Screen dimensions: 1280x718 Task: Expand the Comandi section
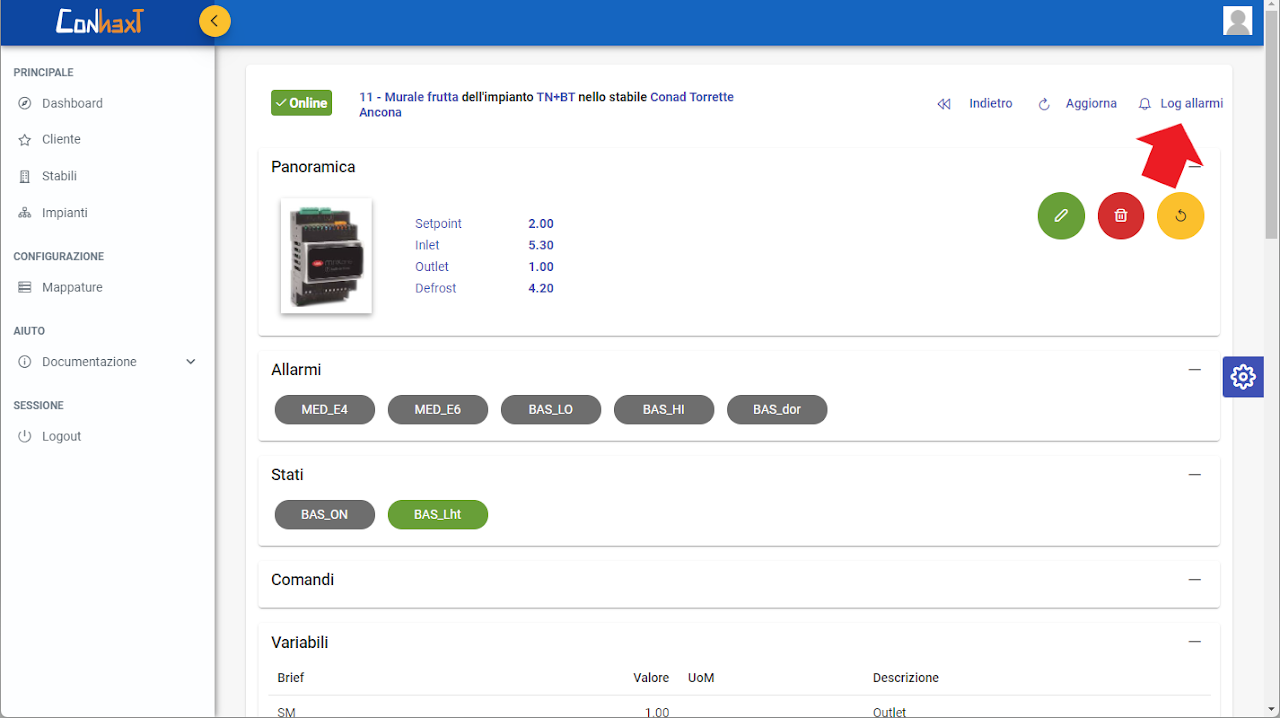click(x=1194, y=580)
